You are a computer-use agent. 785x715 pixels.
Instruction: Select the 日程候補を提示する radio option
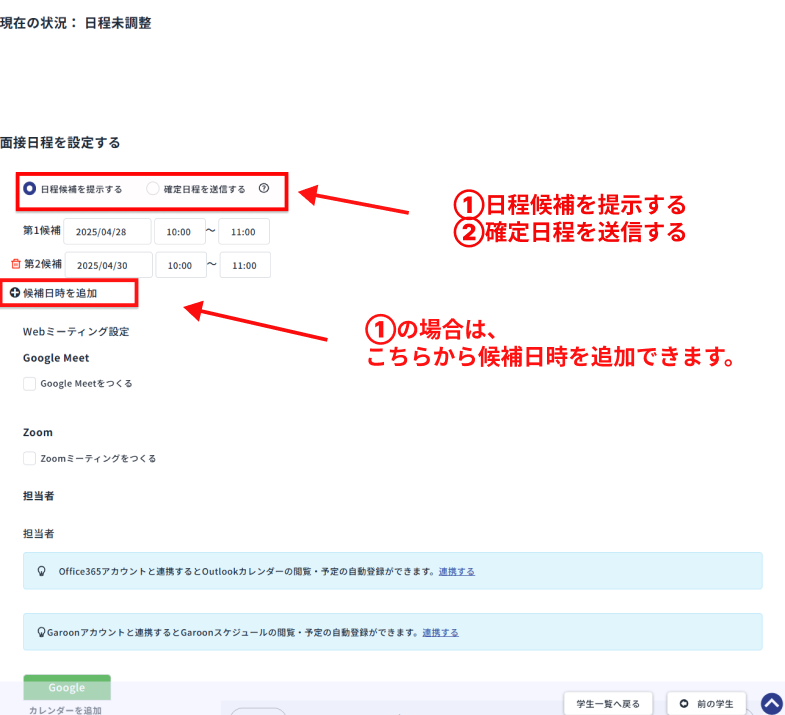click(30, 188)
